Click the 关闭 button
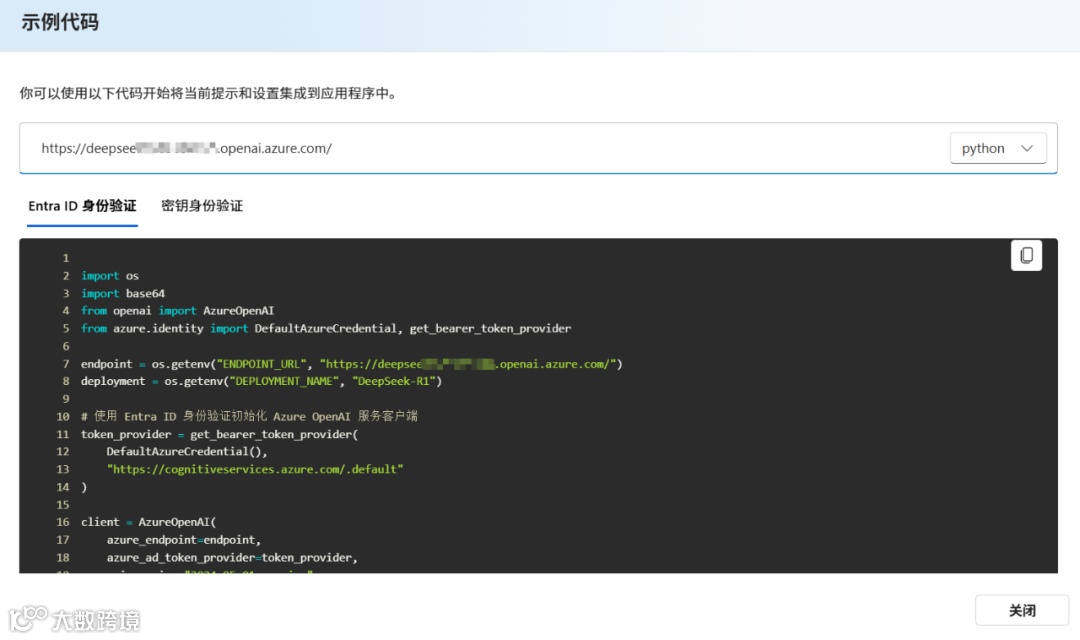 [1021, 610]
